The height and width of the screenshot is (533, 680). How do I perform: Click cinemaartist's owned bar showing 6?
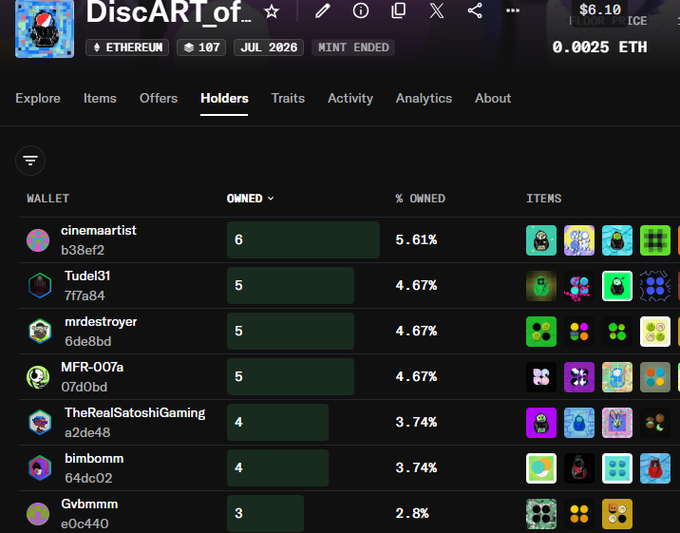303,240
